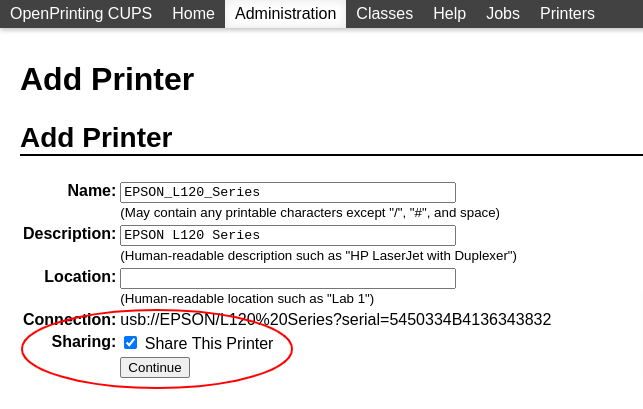Click the empty Location field
This screenshot has height=409, width=643.
[288, 279]
